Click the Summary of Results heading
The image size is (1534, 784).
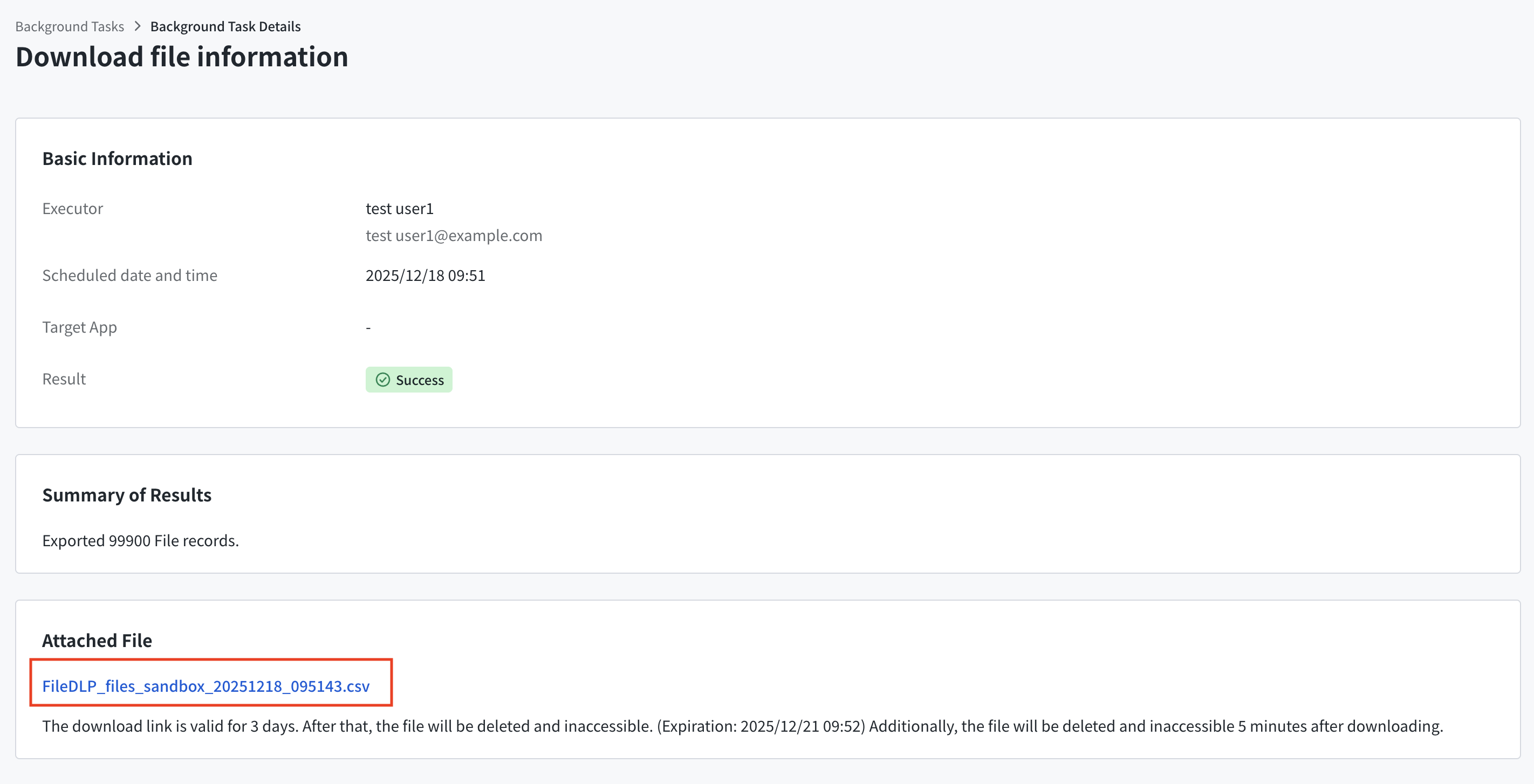coord(127,494)
